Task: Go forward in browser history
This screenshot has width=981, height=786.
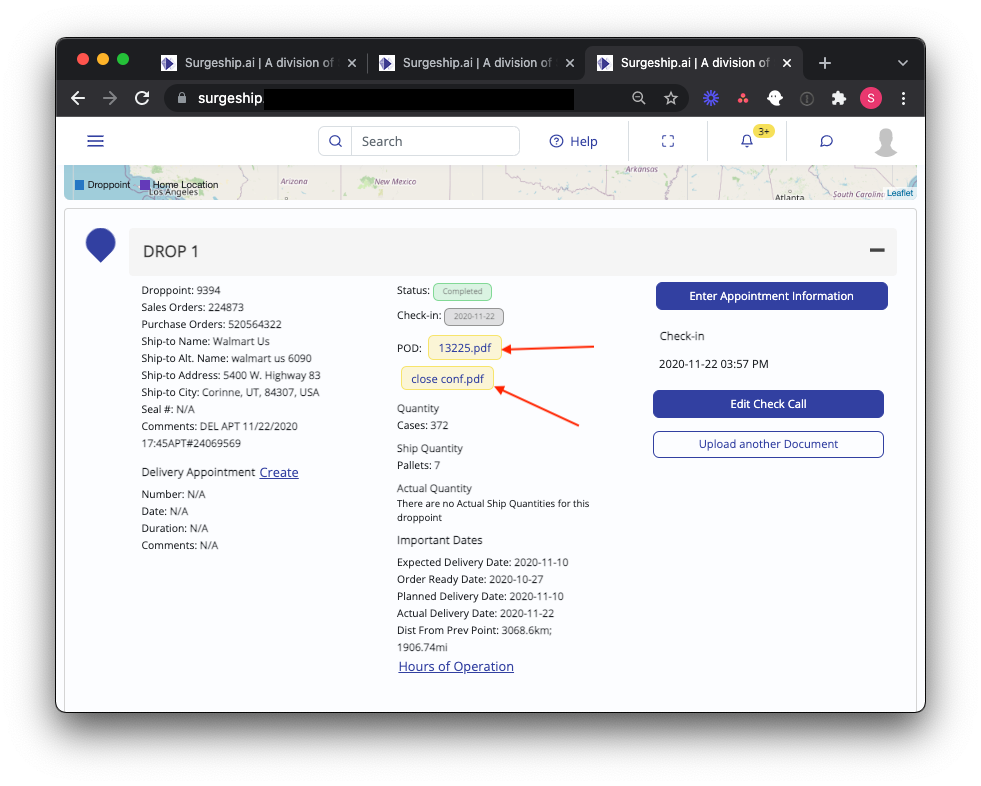Action: pyautogui.click(x=110, y=98)
